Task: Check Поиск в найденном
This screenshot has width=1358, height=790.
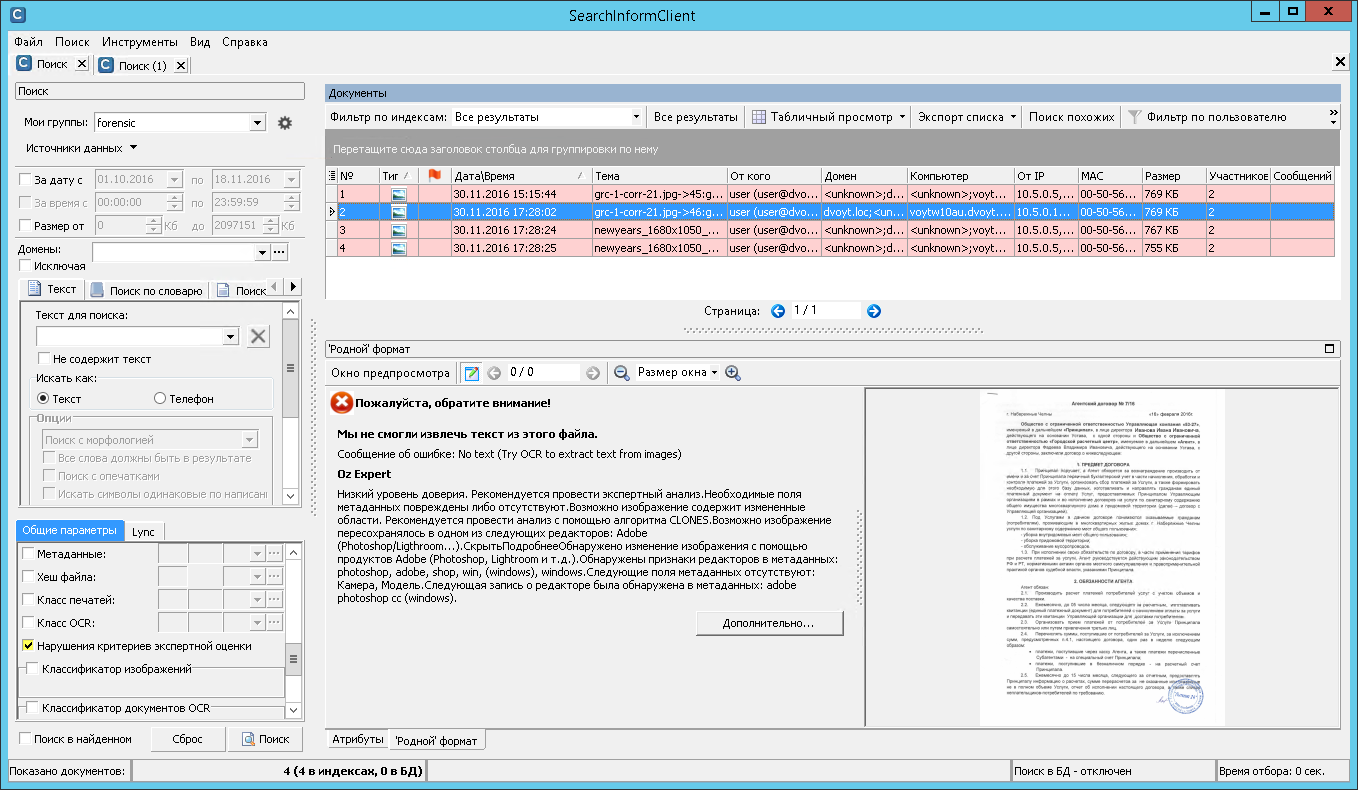Action: pyautogui.click(x=25, y=739)
